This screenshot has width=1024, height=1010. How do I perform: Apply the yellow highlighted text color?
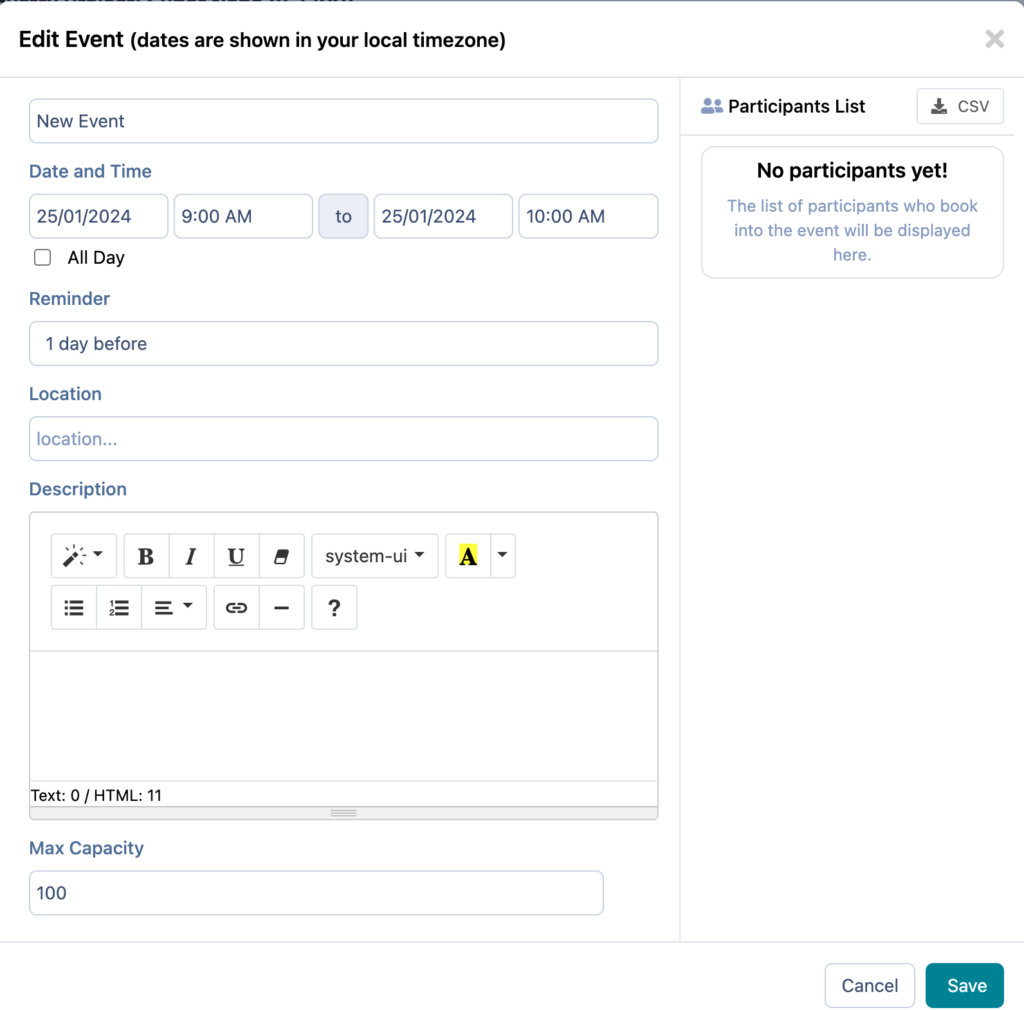(x=468, y=556)
